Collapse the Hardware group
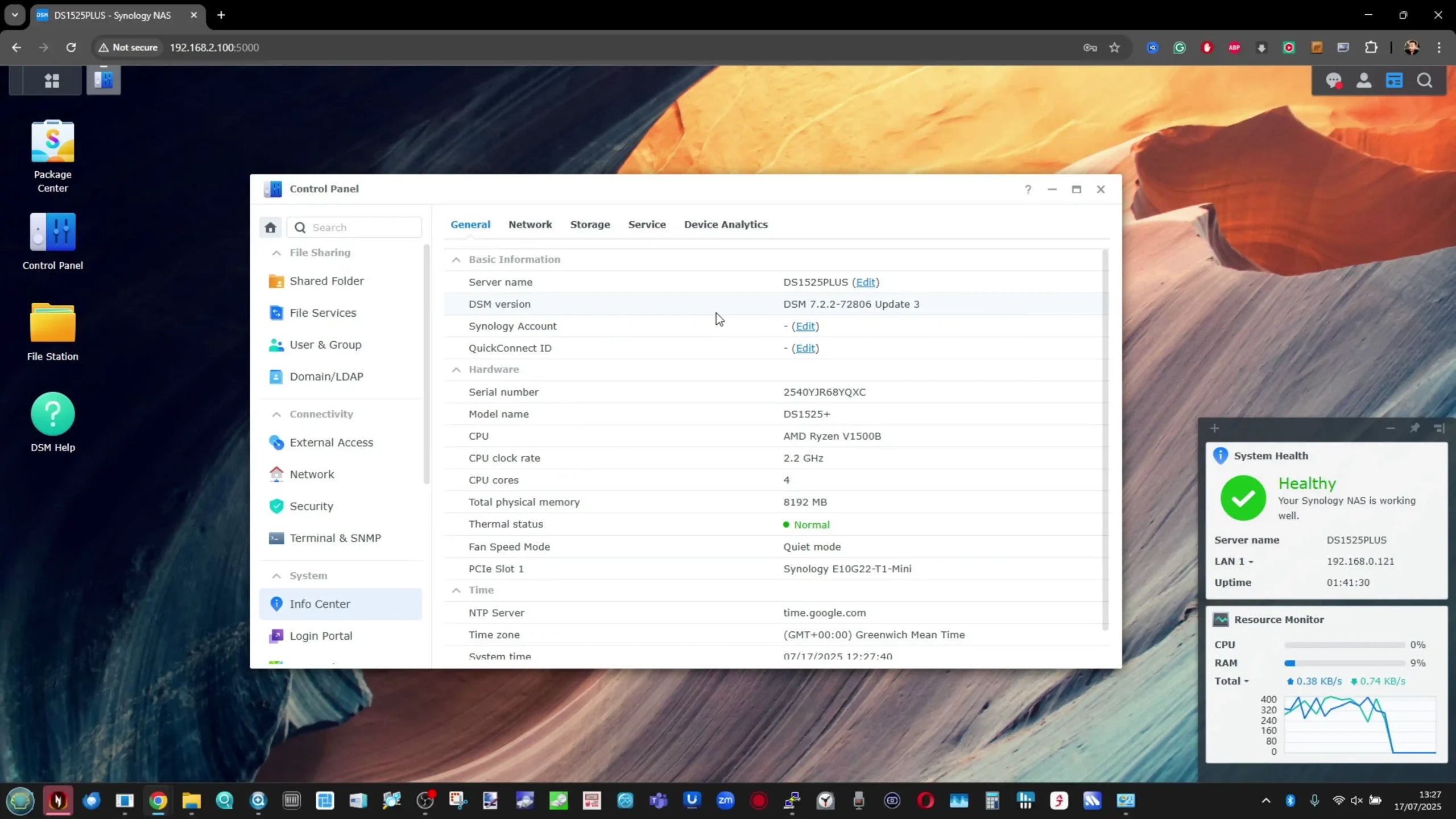The image size is (1456, 819). tap(456, 370)
